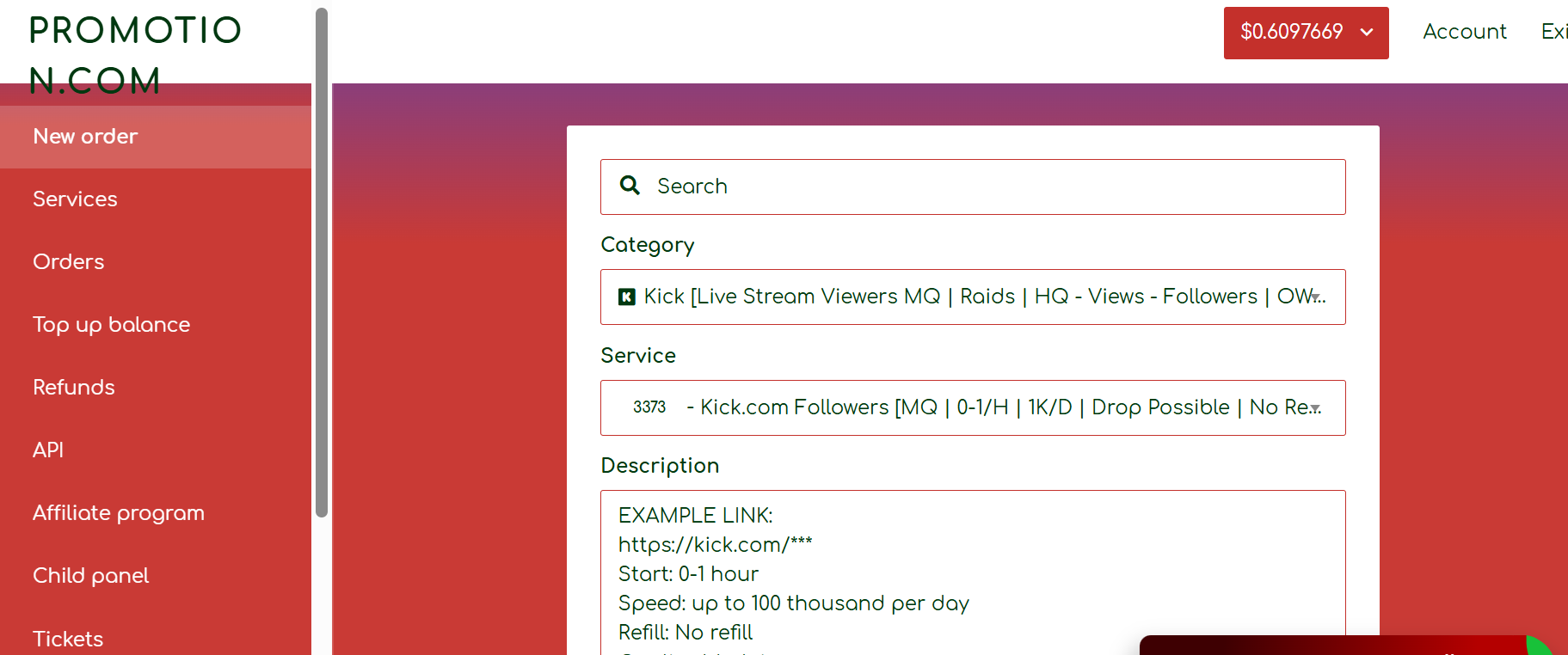Viewport: 1568px width, 655px height.
Task: Open Child panel link
Action: [x=156, y=576]
